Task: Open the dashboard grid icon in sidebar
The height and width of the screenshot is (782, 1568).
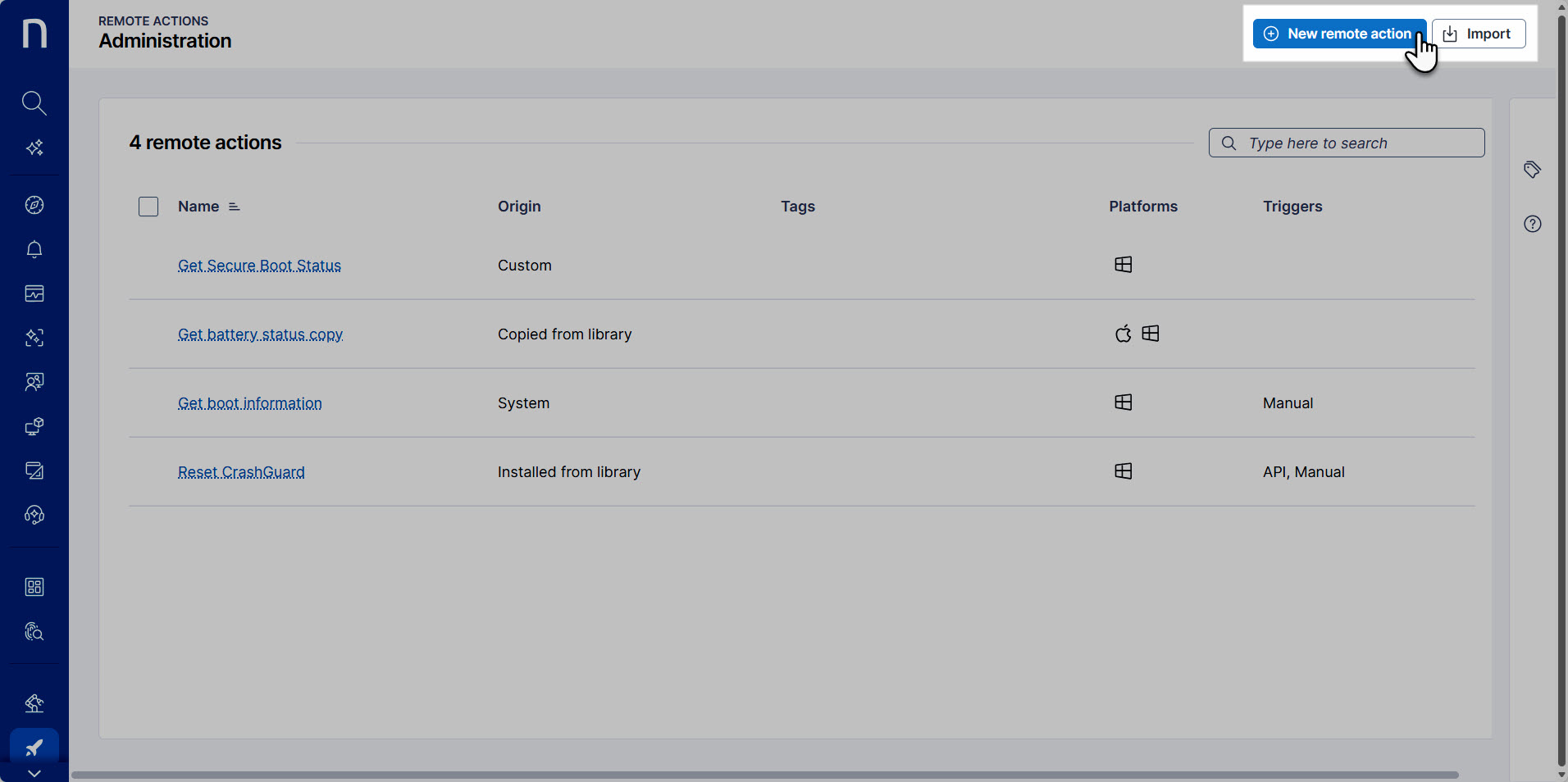Action: (x=34, y=587)
